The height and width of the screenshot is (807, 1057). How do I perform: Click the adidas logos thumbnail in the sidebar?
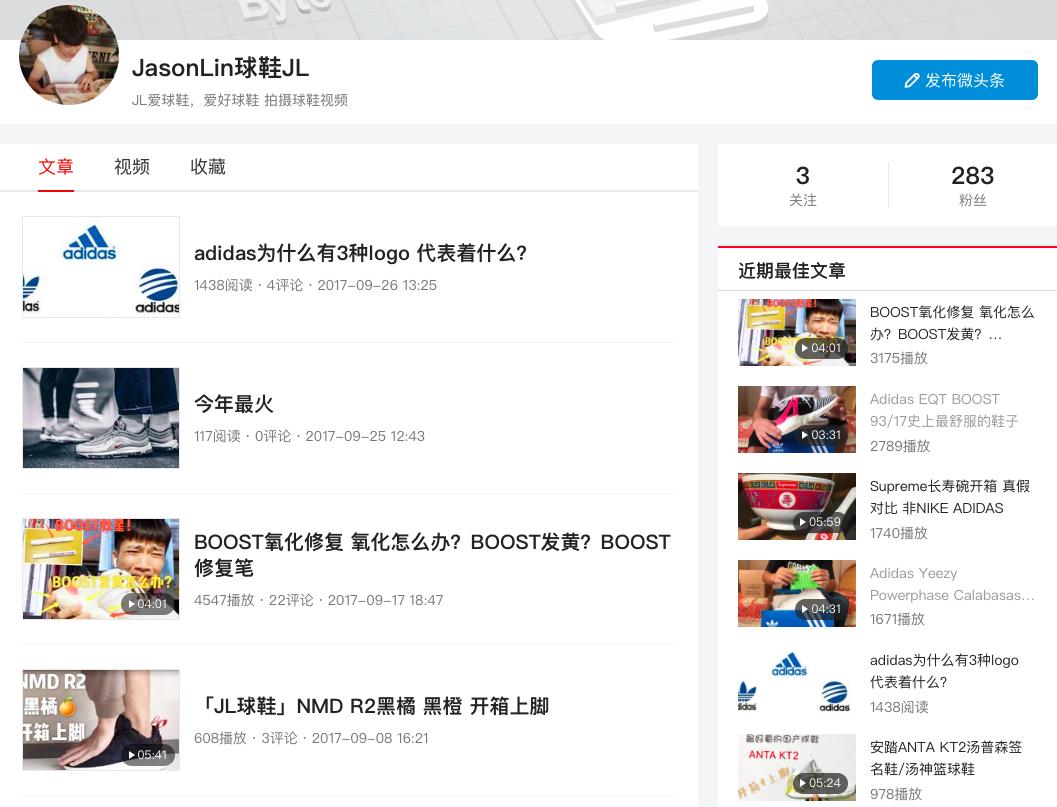(796, 680)
